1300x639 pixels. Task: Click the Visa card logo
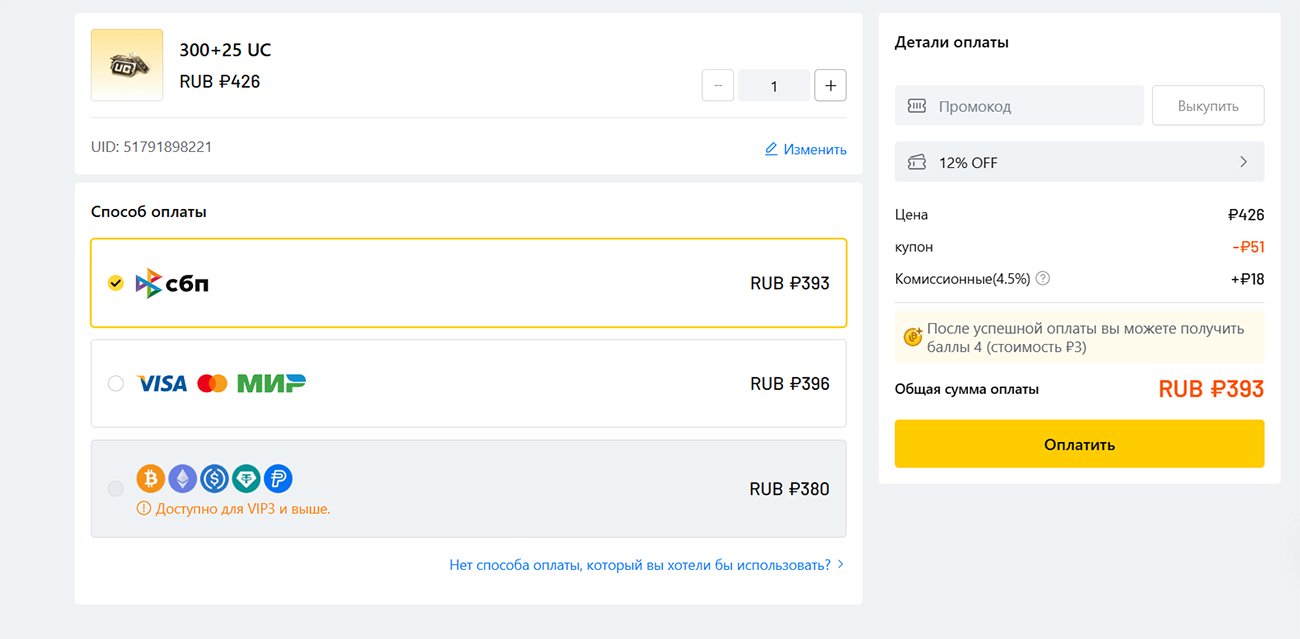162,383
